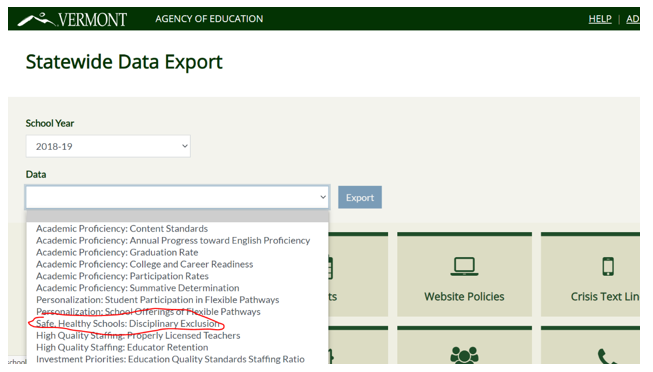Open the HELP link
Viewport: 653px width, 372px height.
tap(600, 19)
